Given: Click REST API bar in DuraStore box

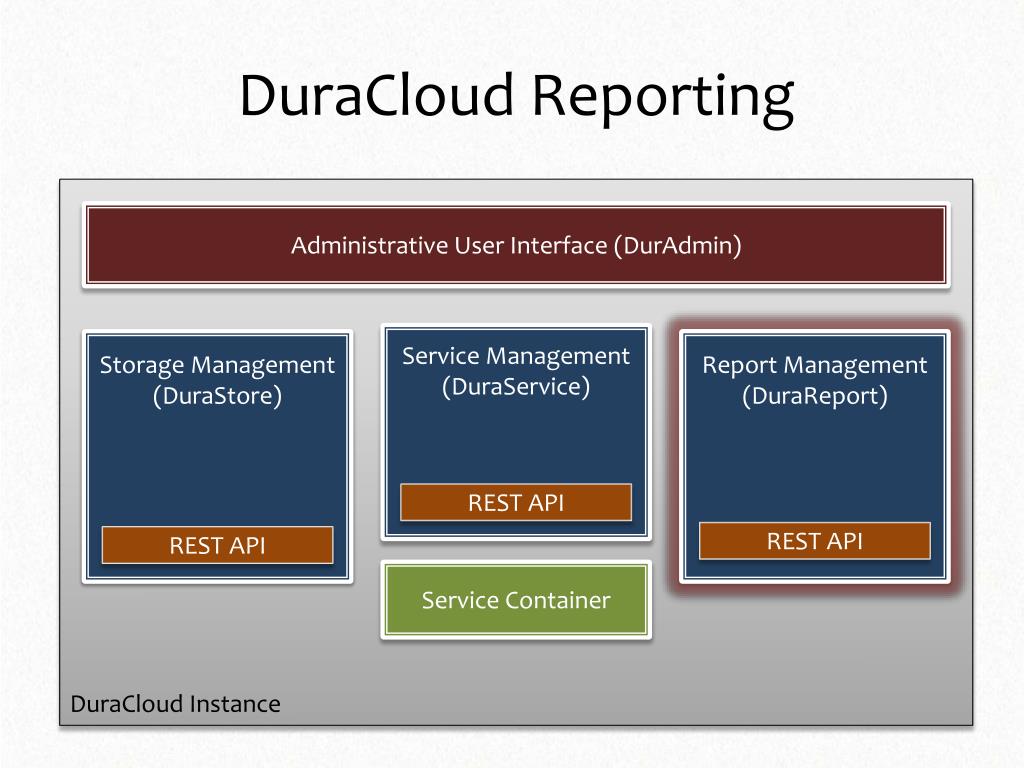Looking at the screenshot, I should (217, 545).
